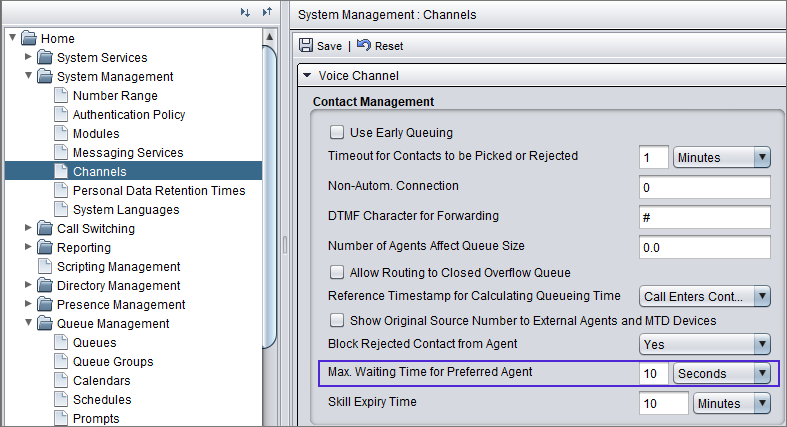The height and width of the screenshot is (427, 787).
Task: Click the DTMF Character for Forwarding field
Action: (x=704, y=216)
